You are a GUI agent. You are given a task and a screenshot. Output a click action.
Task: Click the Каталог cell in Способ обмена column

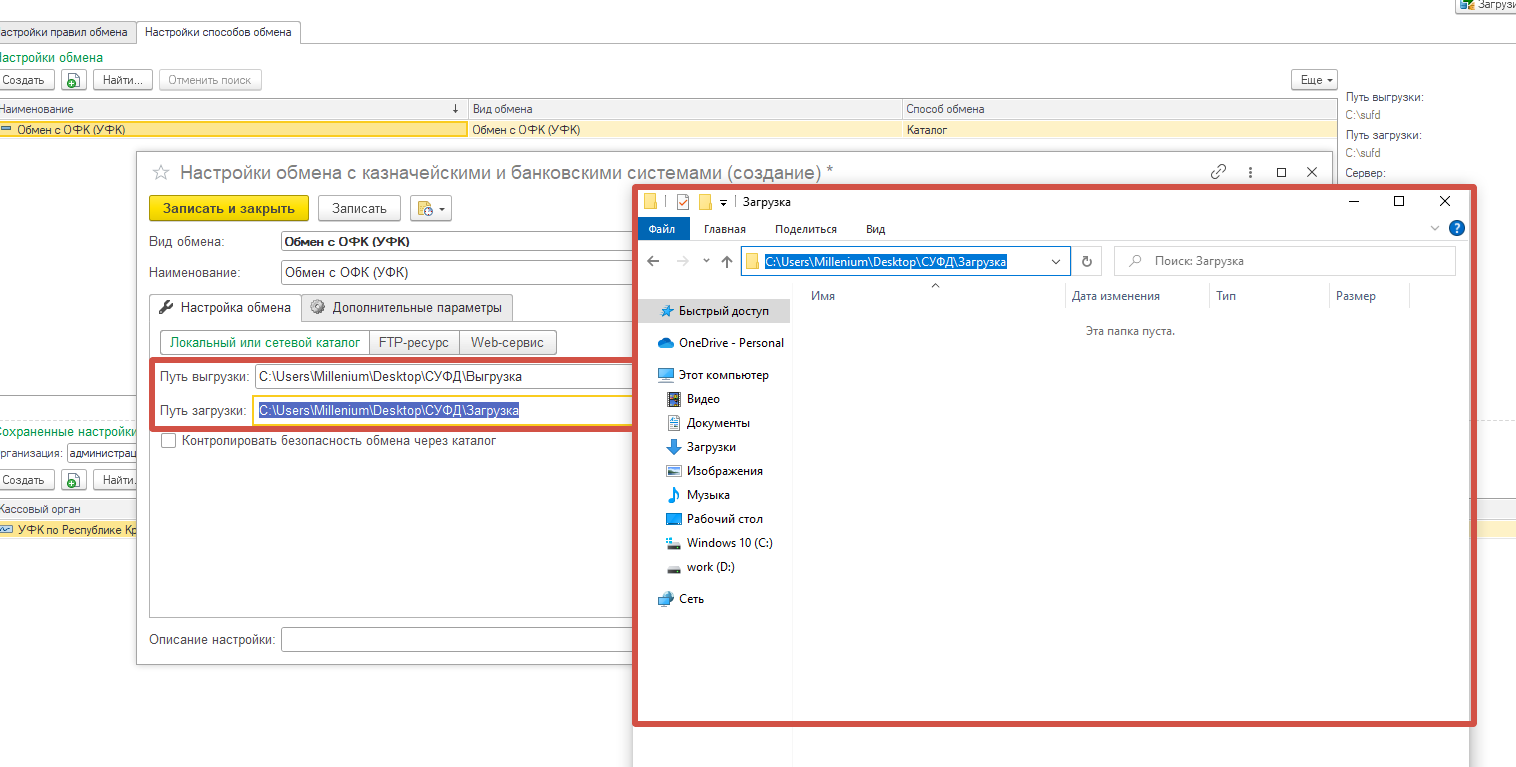(x=1119, y=130)
